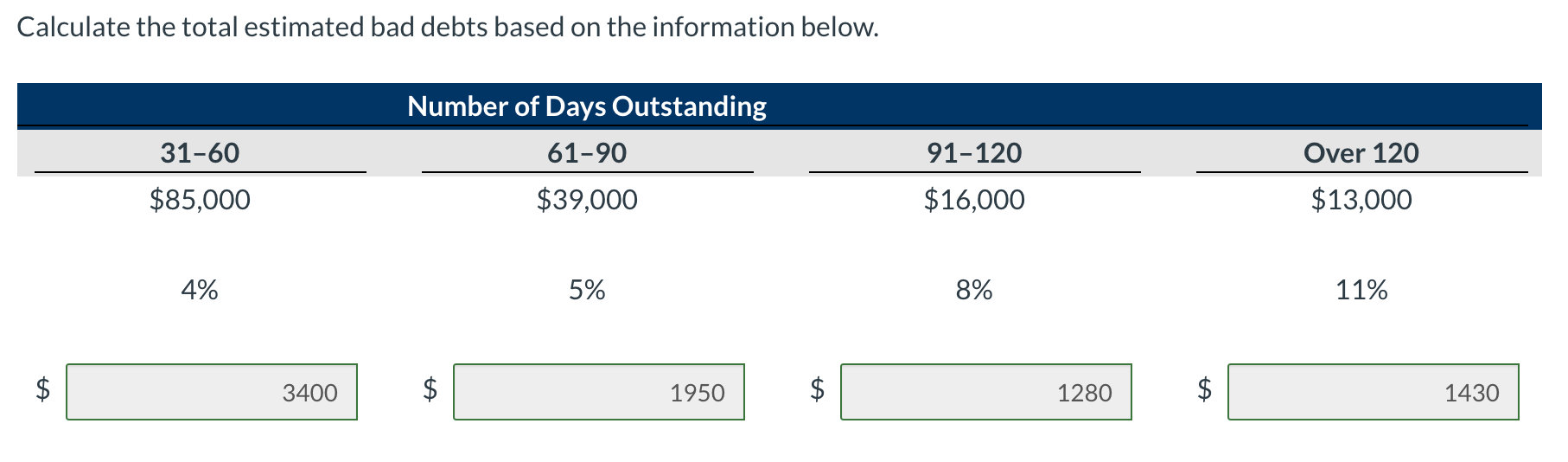The height and width of the screenshot is (462, 1568).
Task: Click the $85,000 receivable amount
Action: pyautogui.click(x=200, y=200)
